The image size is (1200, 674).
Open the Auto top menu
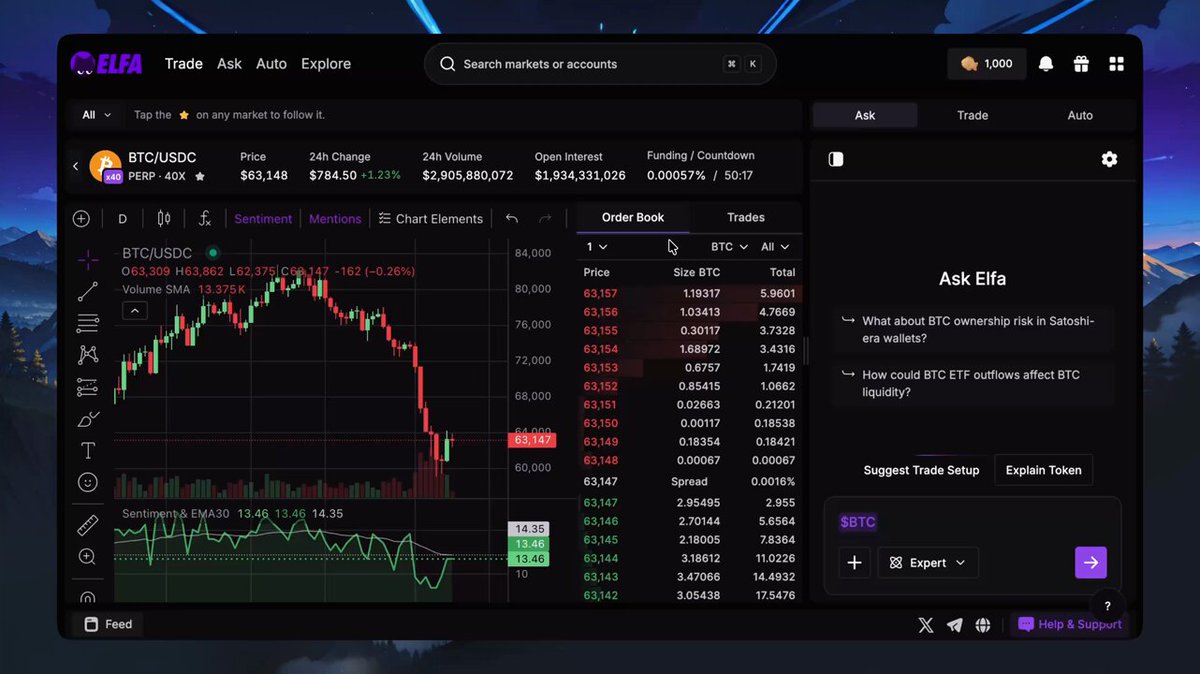point(271,64)
